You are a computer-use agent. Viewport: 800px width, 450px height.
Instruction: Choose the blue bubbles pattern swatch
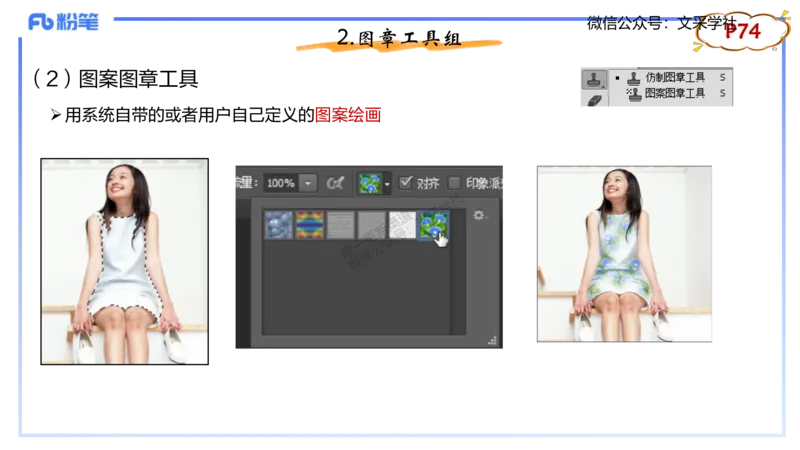pos(278,225)
